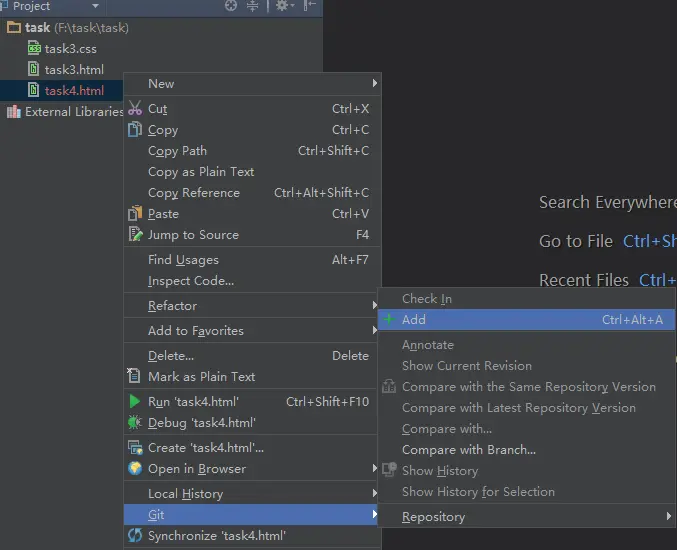The image size is (677, 550).
Task: Choose Jump to Source
Action: click(x=253, y=235)
